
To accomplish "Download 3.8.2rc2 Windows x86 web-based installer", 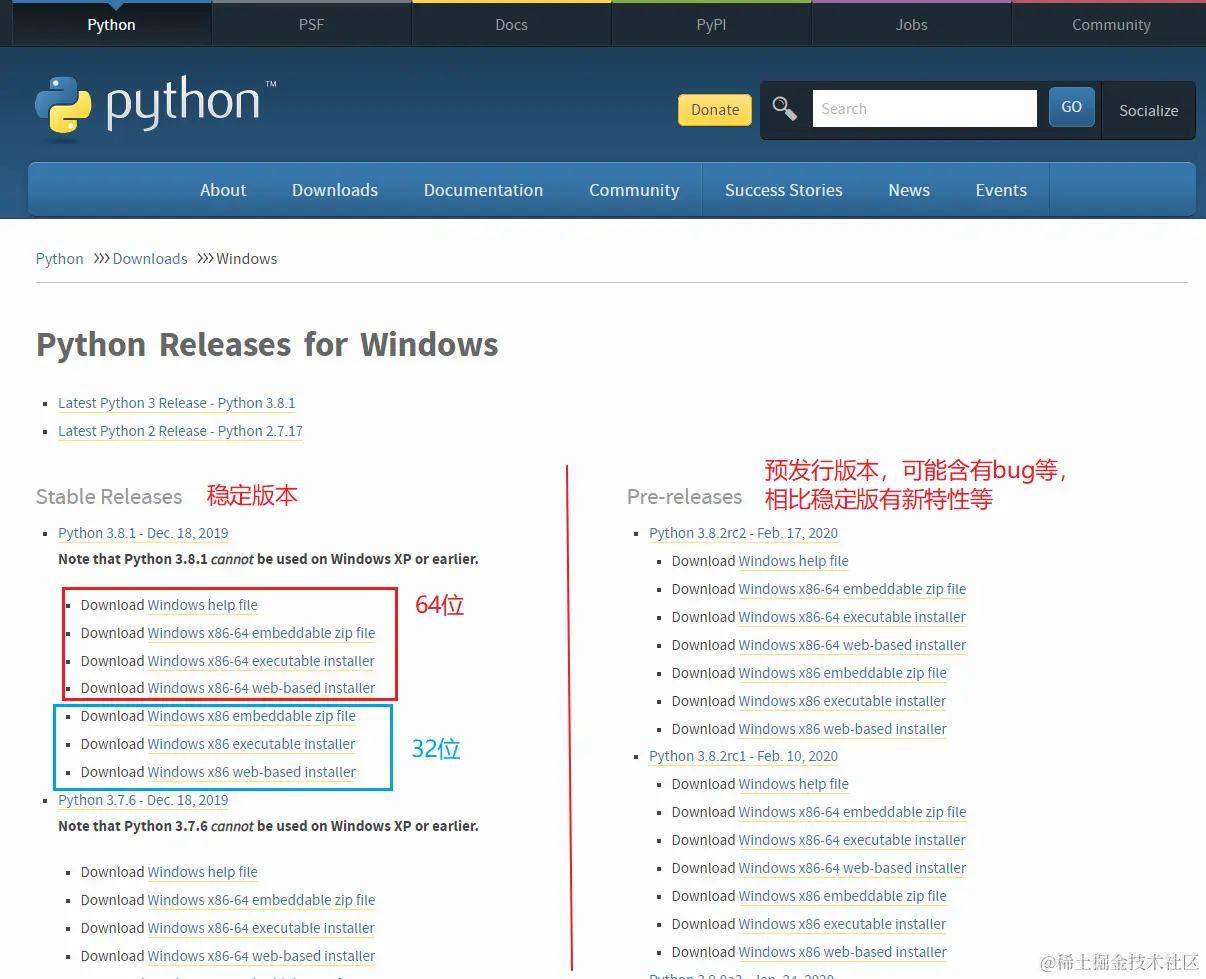I will [x=843, y=729].
